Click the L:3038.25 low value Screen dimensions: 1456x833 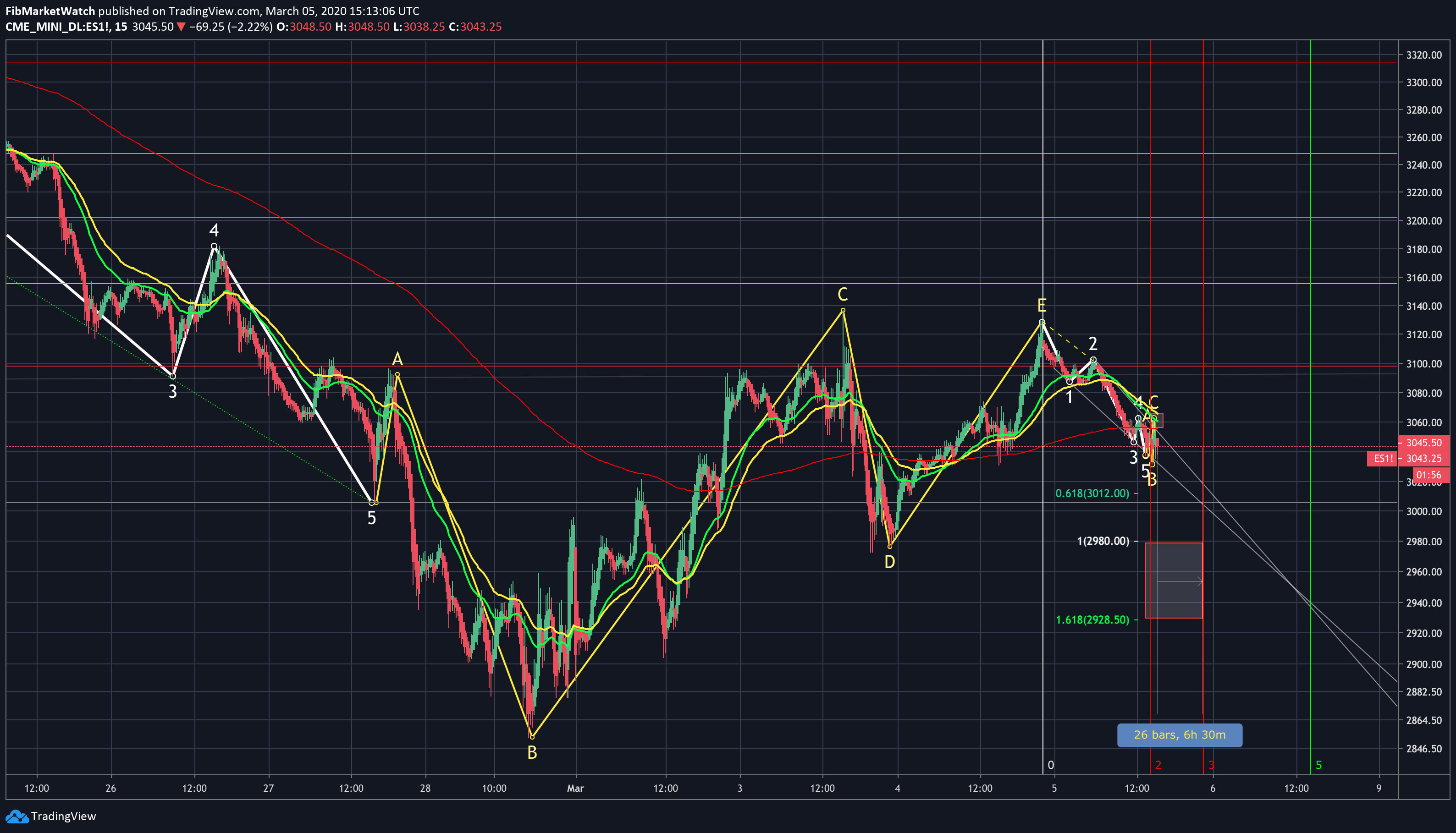pyautogui.click(x=419, y=27)
